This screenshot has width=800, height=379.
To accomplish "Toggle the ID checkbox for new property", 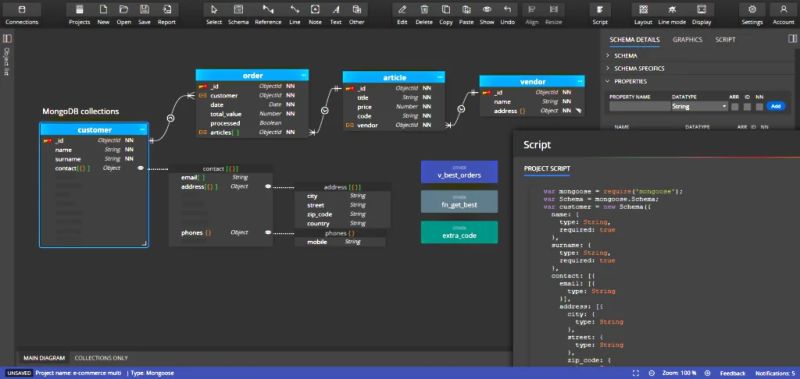I will click(x=747, y=107).
